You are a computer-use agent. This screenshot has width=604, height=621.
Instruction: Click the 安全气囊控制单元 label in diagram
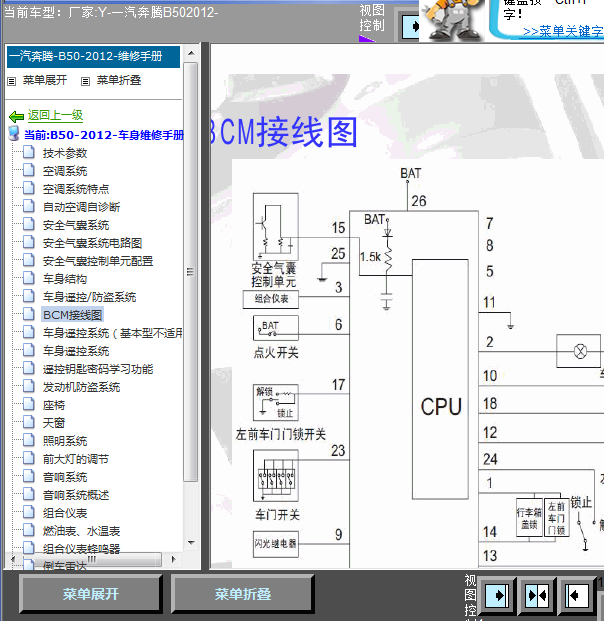coord(274,275)
